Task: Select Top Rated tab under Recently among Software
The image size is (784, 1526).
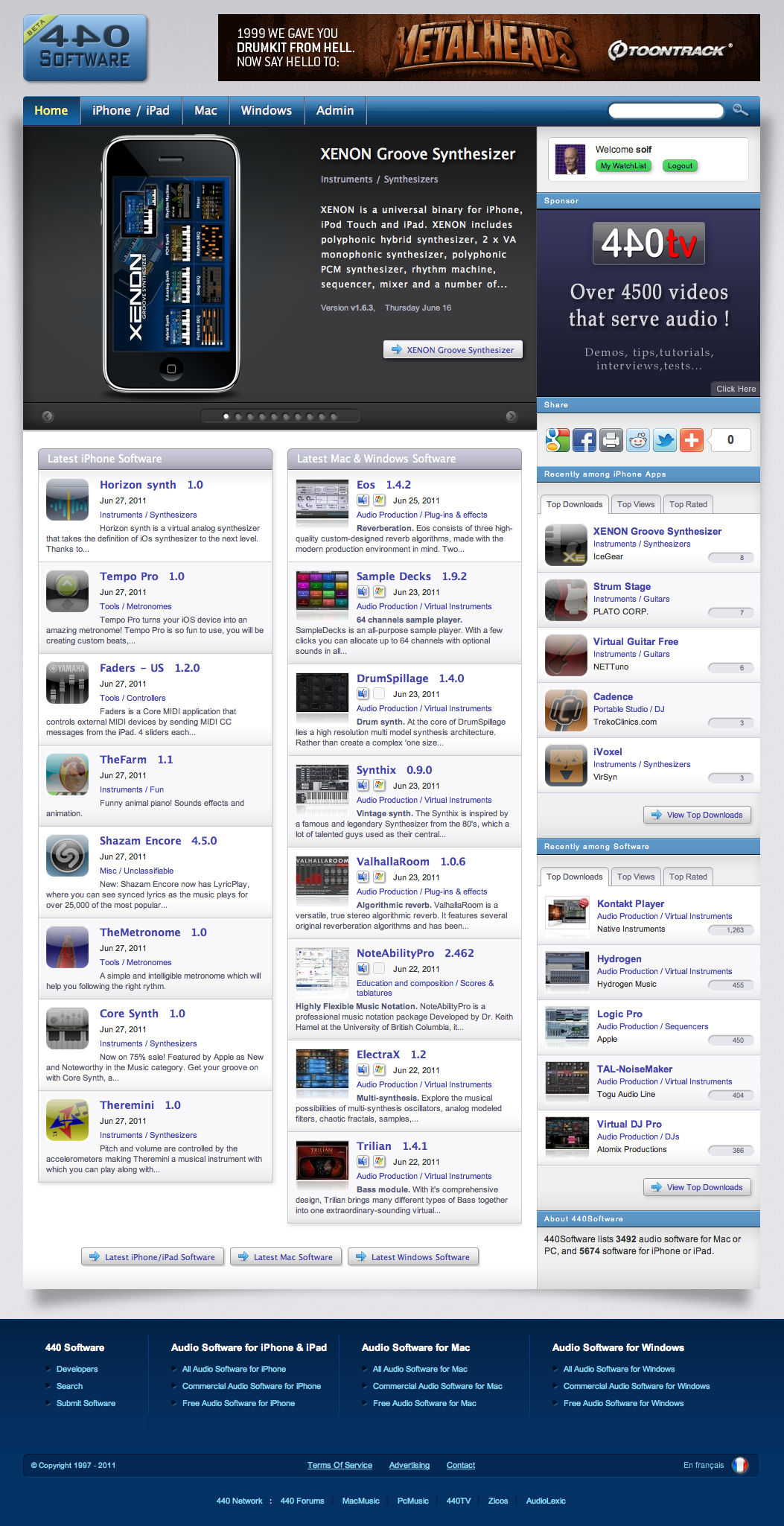Action: 688,877
